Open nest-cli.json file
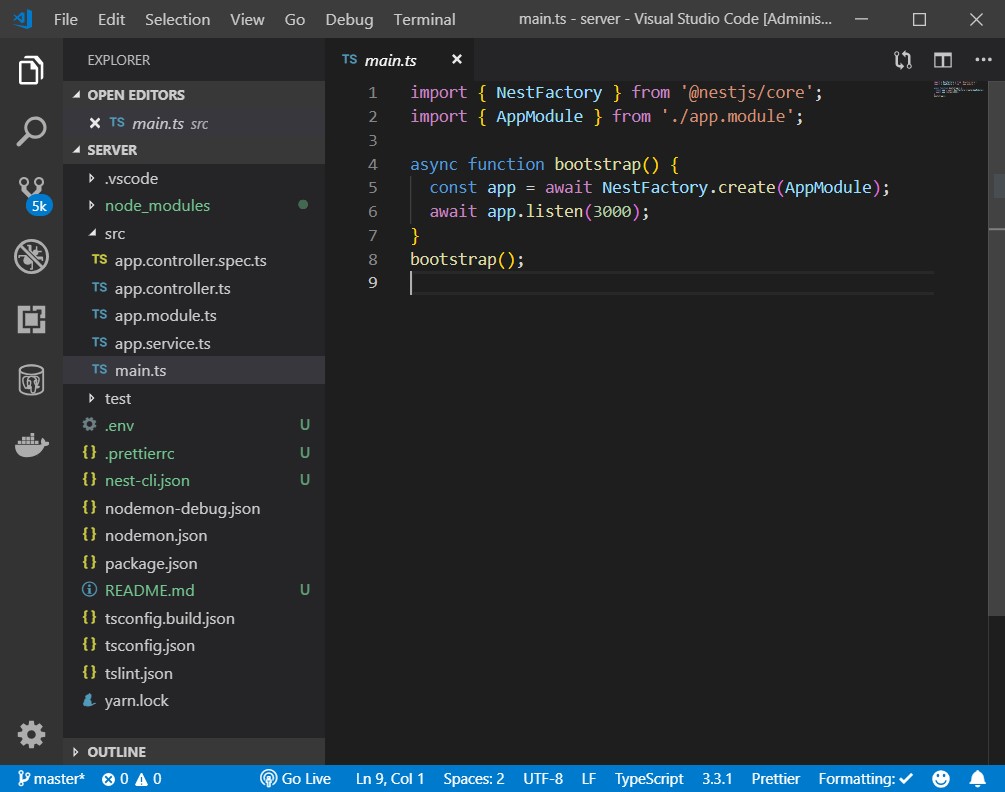The width and height of the screenshot is (1005, 792). point(194,481)
